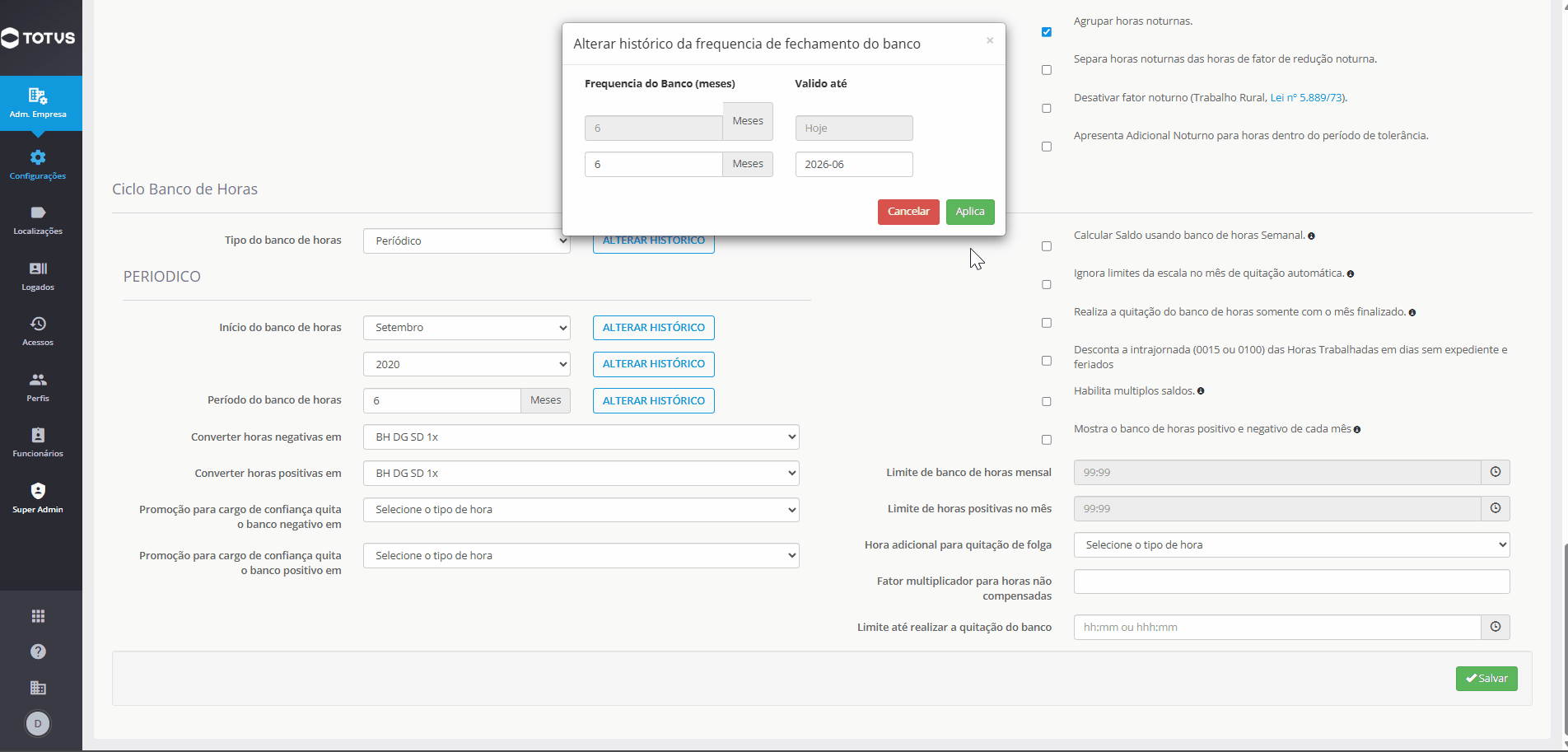This screenshot has width=1568, height=752.
Task: Open the Logados sidebar icon
Action: tap(38, 269)
